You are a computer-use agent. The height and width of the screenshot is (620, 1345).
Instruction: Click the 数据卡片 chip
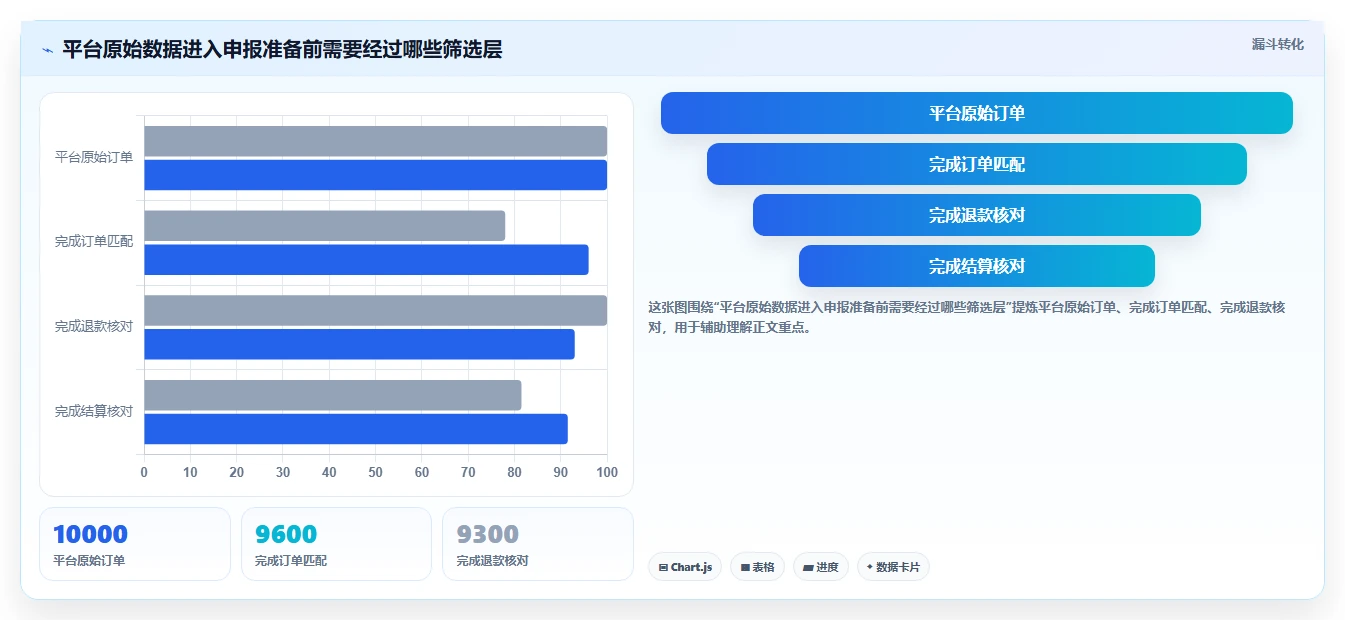click(x=893, y=567)
